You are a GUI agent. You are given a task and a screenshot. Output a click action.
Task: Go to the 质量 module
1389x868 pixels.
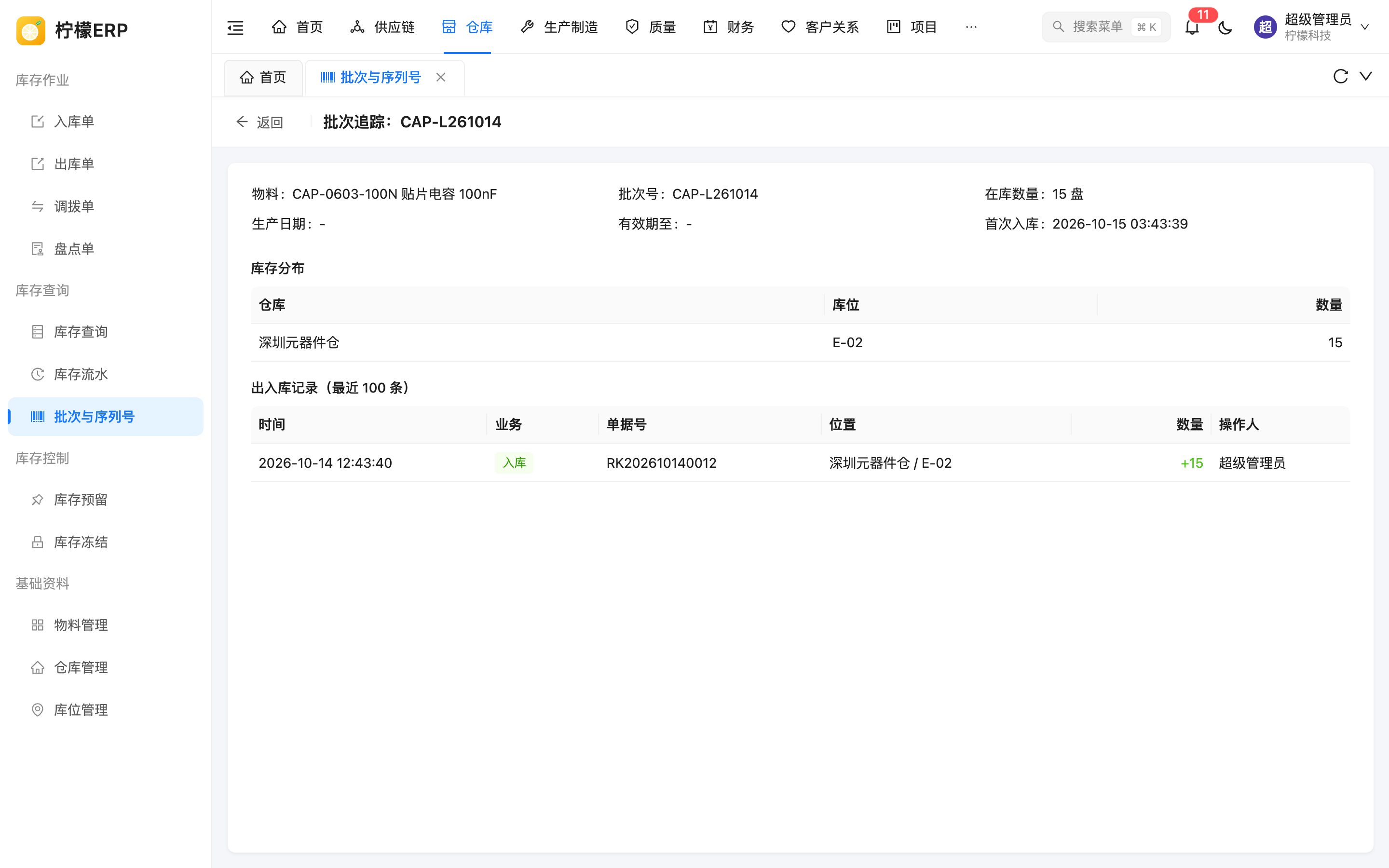[650, 27]
